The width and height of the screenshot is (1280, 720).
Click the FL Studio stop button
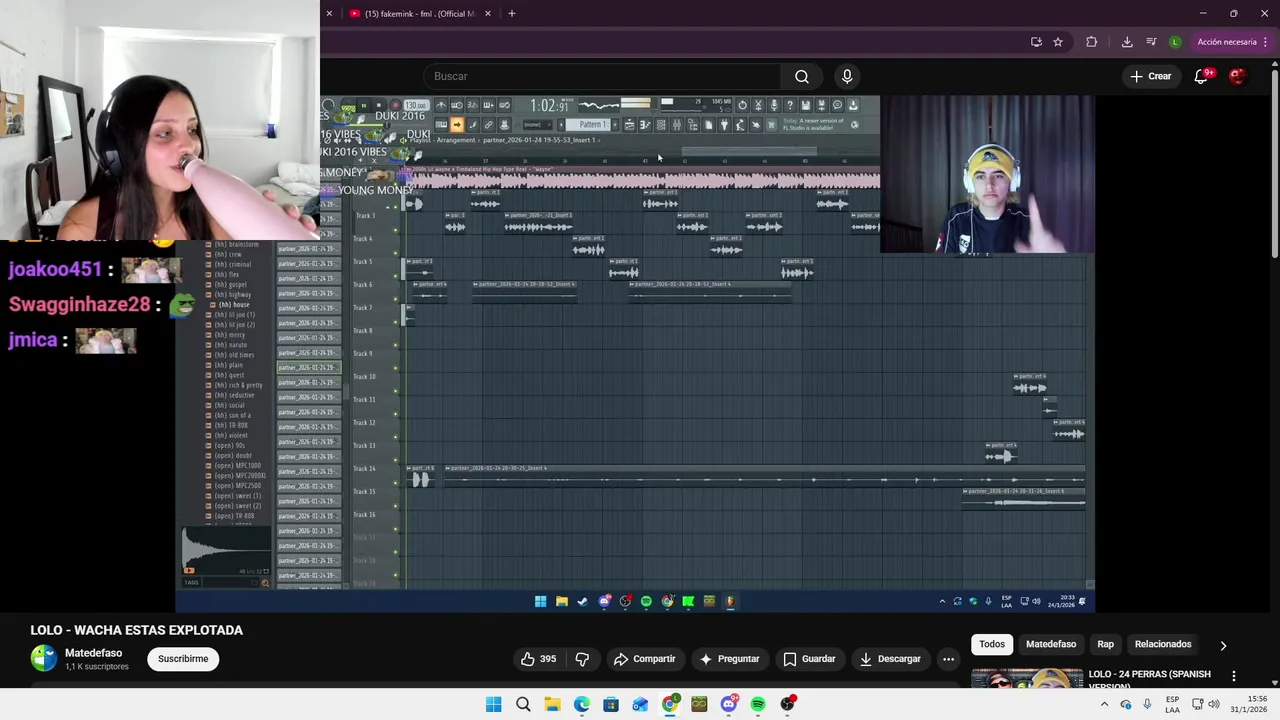(x=378, y=105)
